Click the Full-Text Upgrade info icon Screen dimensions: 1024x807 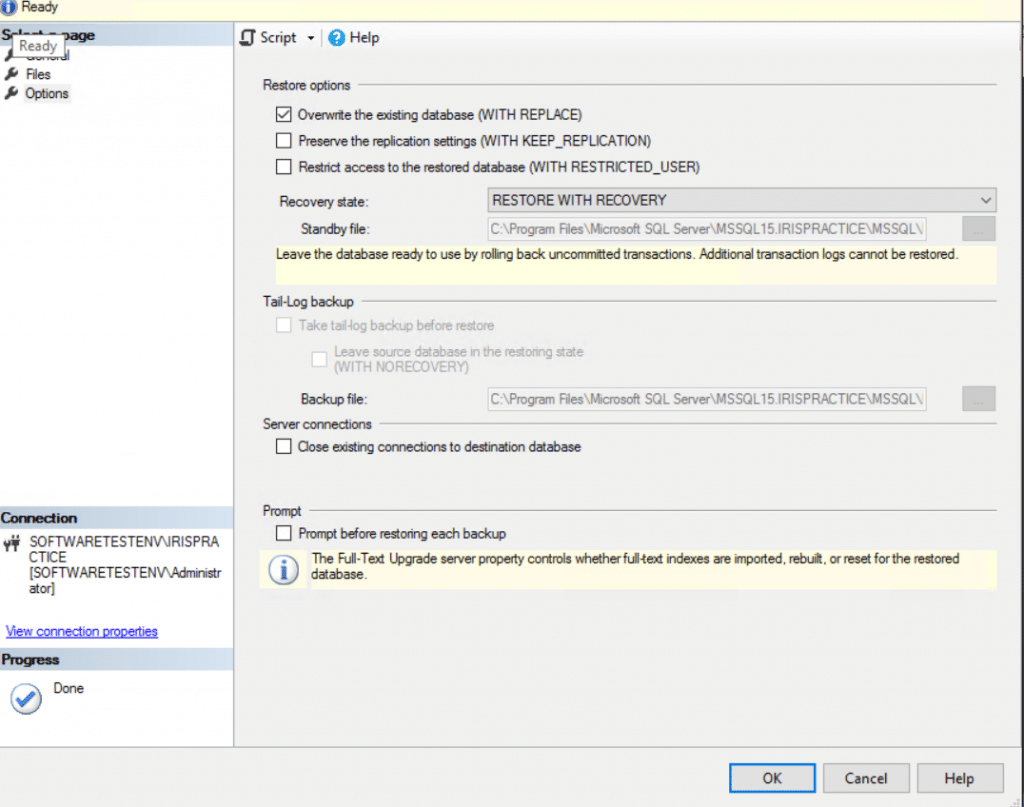coord(283,569)
